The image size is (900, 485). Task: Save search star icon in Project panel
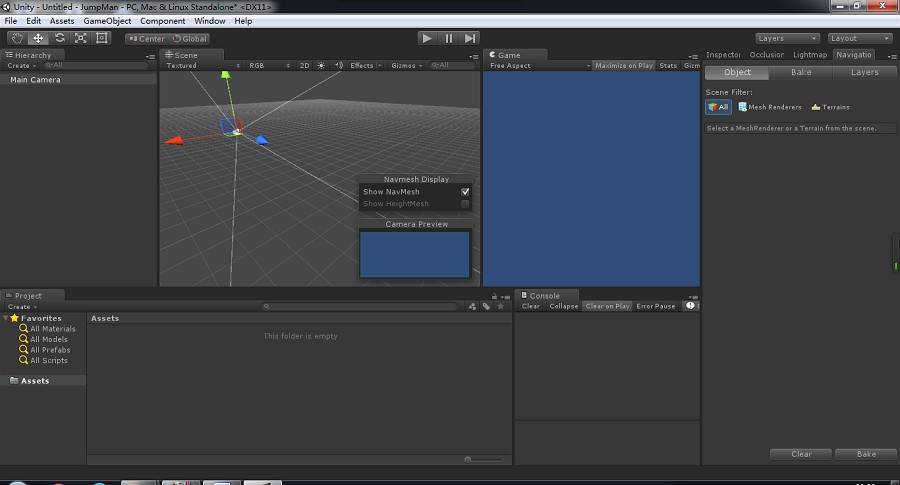pyautogui.click(x=501, y=306)
